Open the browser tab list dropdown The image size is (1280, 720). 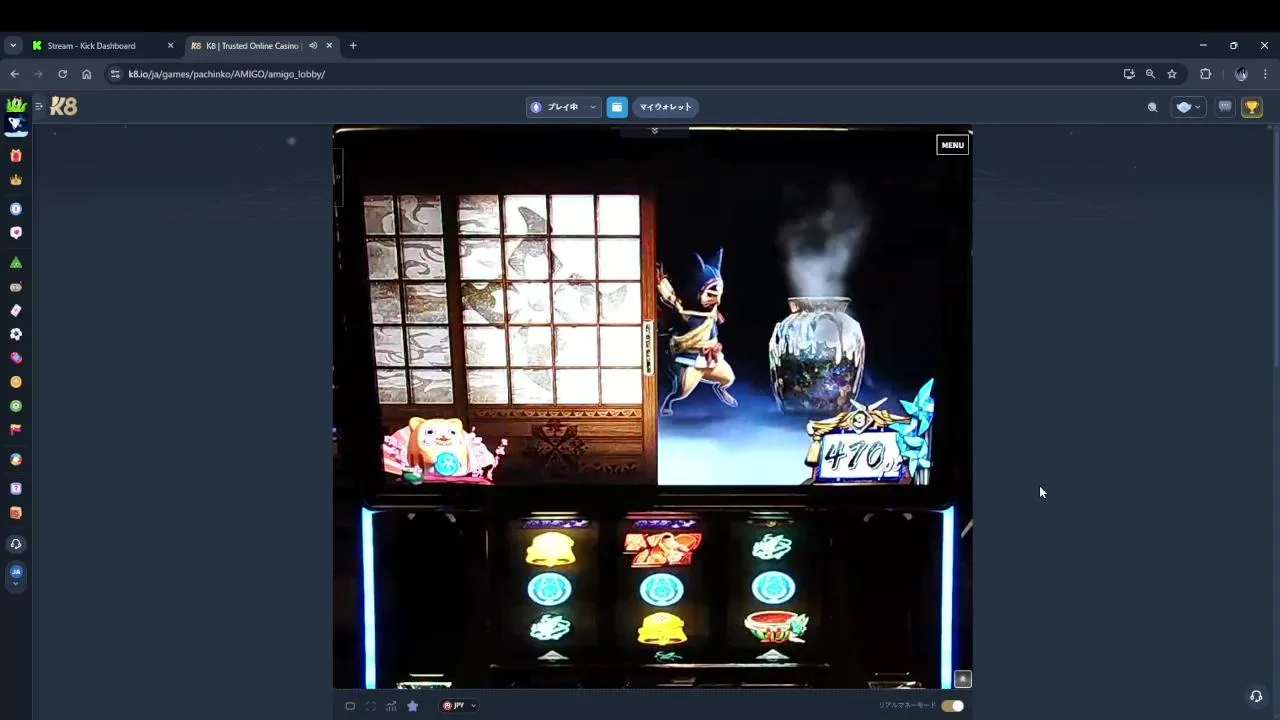(13, 46)
